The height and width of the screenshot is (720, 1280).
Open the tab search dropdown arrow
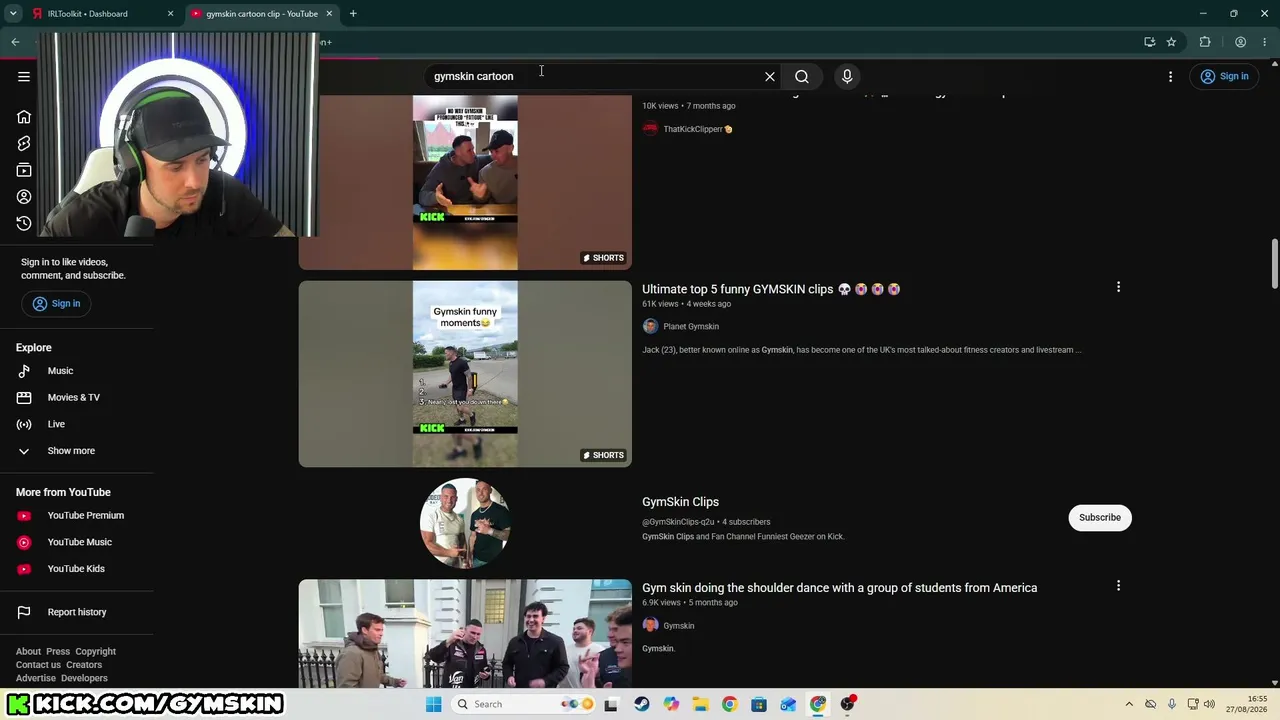coord(13,14)
